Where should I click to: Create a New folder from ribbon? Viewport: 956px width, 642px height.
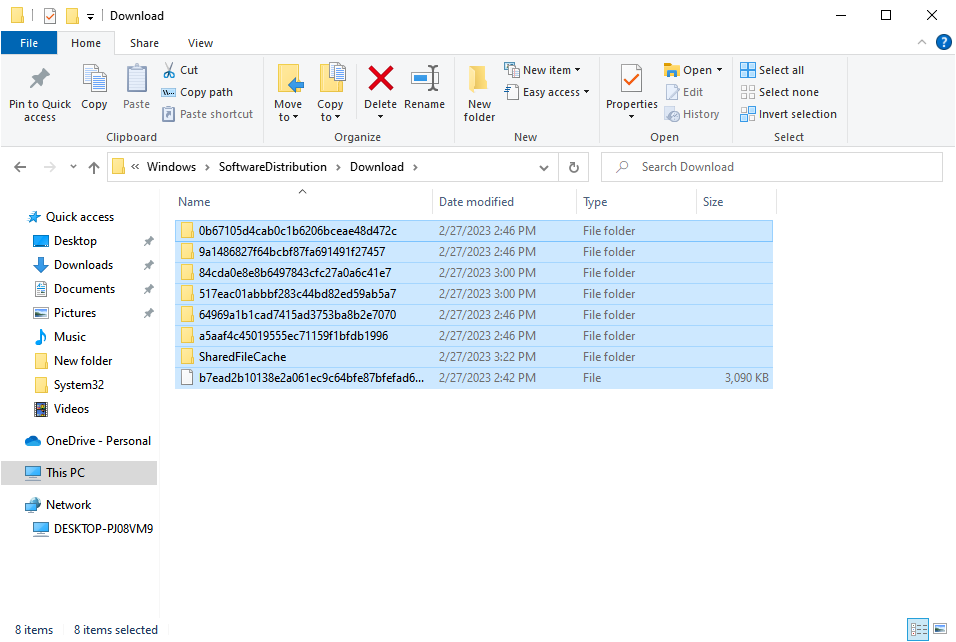click(x=479, y=93)
